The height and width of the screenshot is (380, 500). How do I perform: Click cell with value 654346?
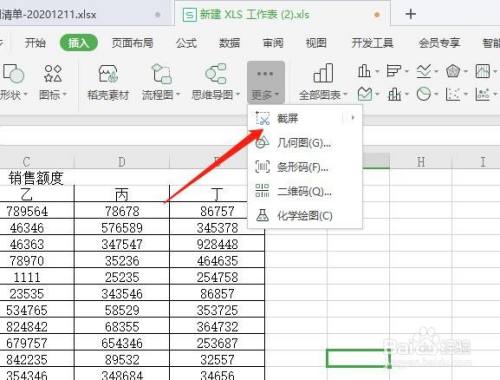tap(122, 343)
